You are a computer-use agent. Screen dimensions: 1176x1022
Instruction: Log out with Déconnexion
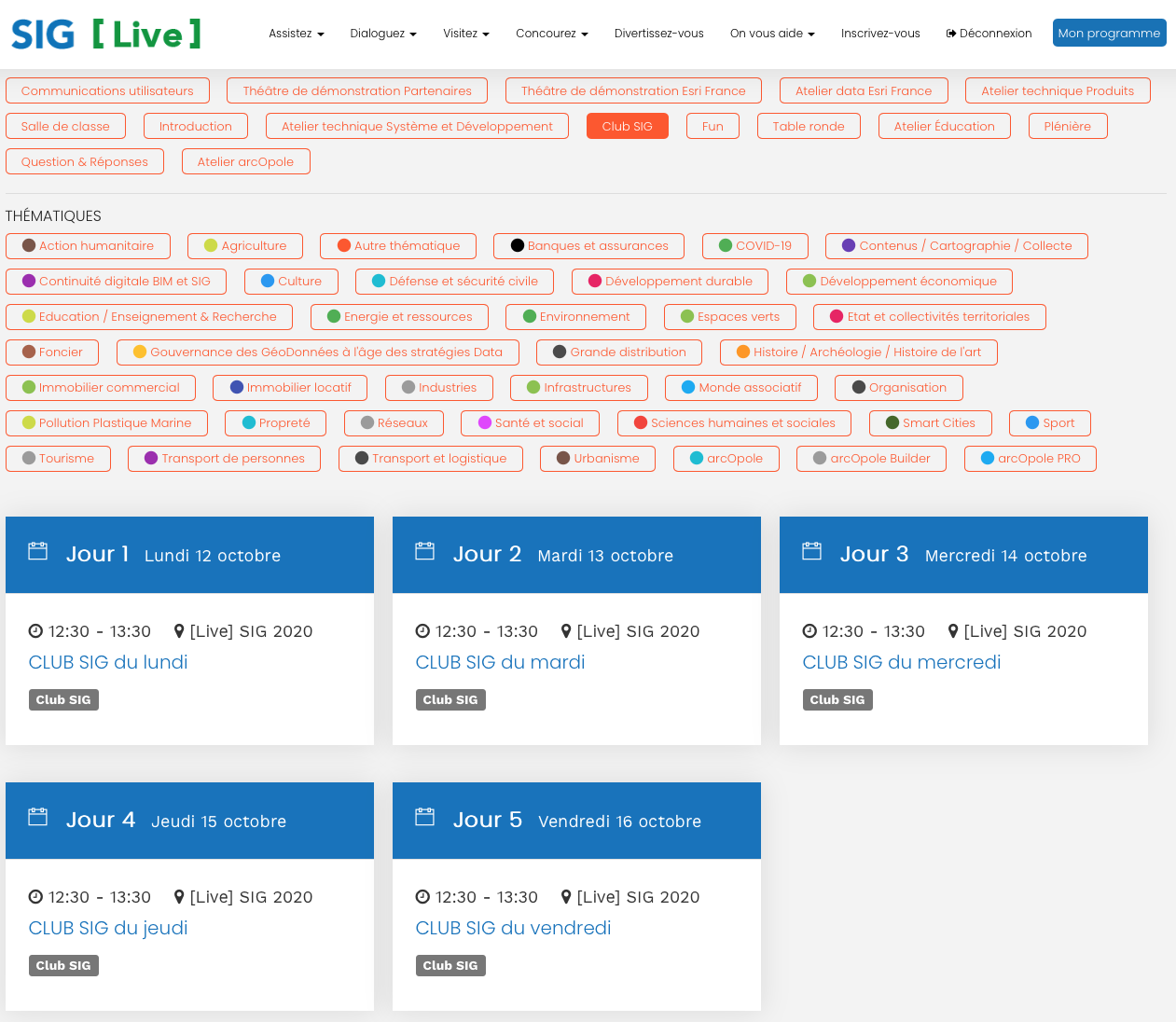(x=989, y=34)
